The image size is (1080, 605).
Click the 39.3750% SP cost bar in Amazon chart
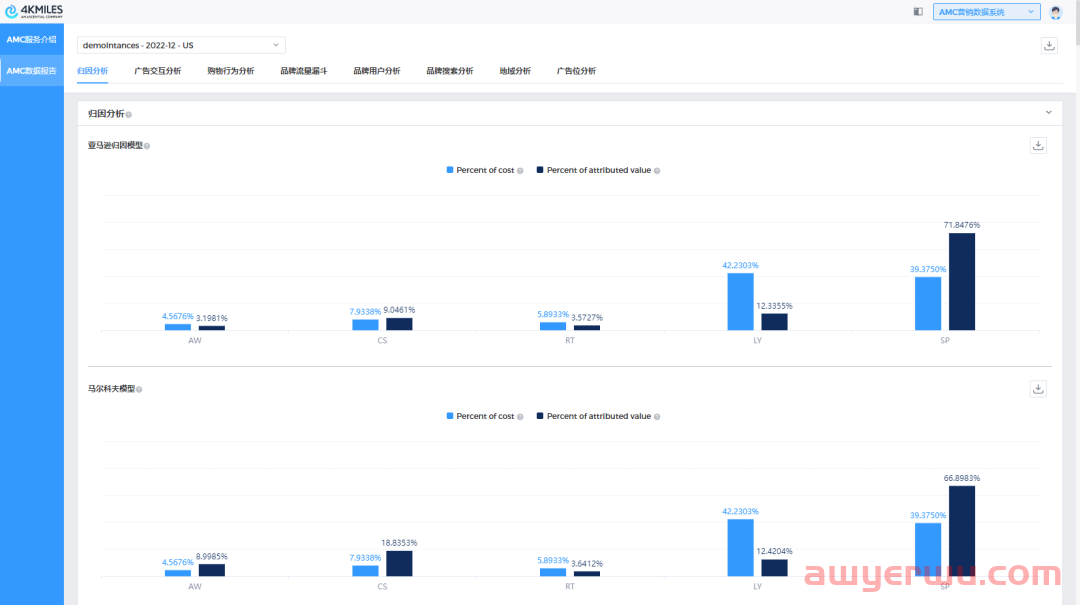(x=928, y=304)
